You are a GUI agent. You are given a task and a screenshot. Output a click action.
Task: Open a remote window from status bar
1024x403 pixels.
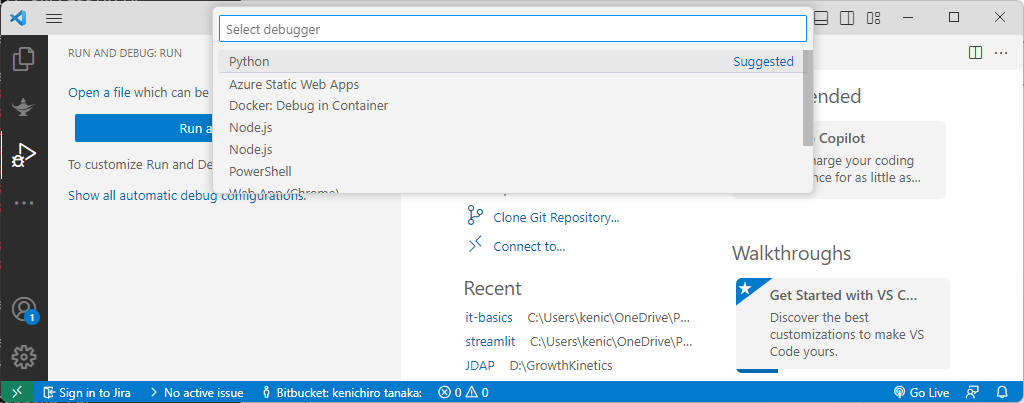[17, 393]
